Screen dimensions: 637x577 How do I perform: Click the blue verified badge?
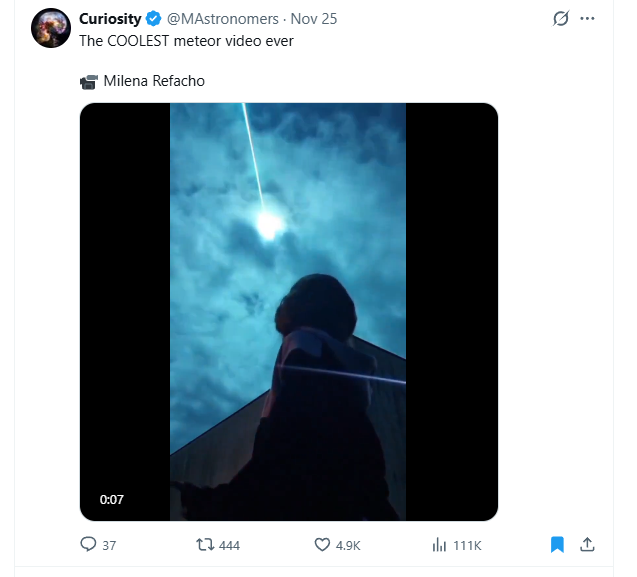[153, 18]
